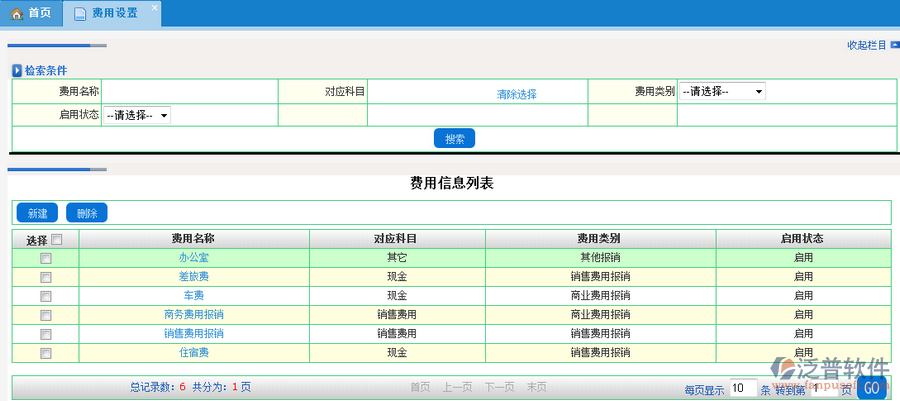The image size is (900, 401).
Task: Close the 费用设置 tab with the x icon
Action: click(154, 8)
